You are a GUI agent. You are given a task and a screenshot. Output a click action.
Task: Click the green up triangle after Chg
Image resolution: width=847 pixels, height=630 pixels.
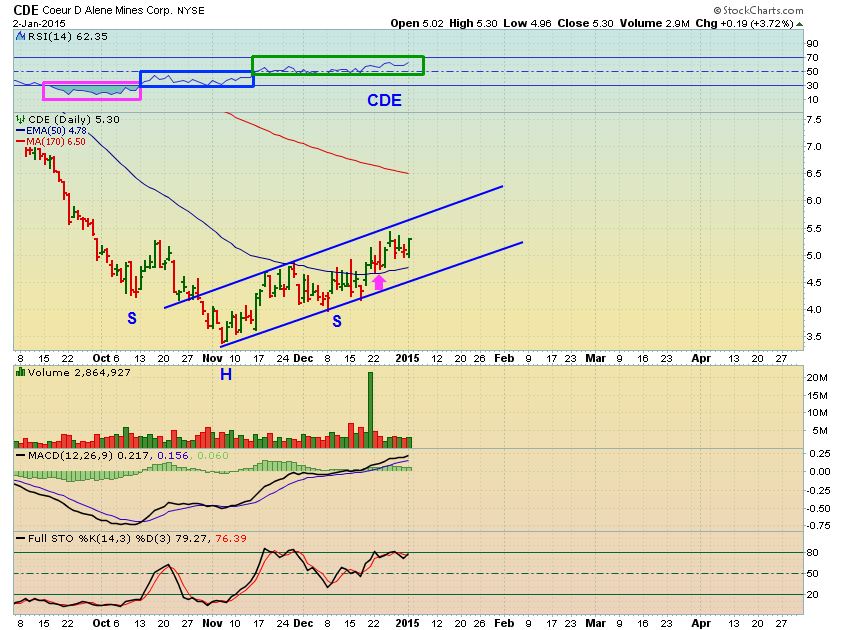pyautogui.click(x=799, y=24)
